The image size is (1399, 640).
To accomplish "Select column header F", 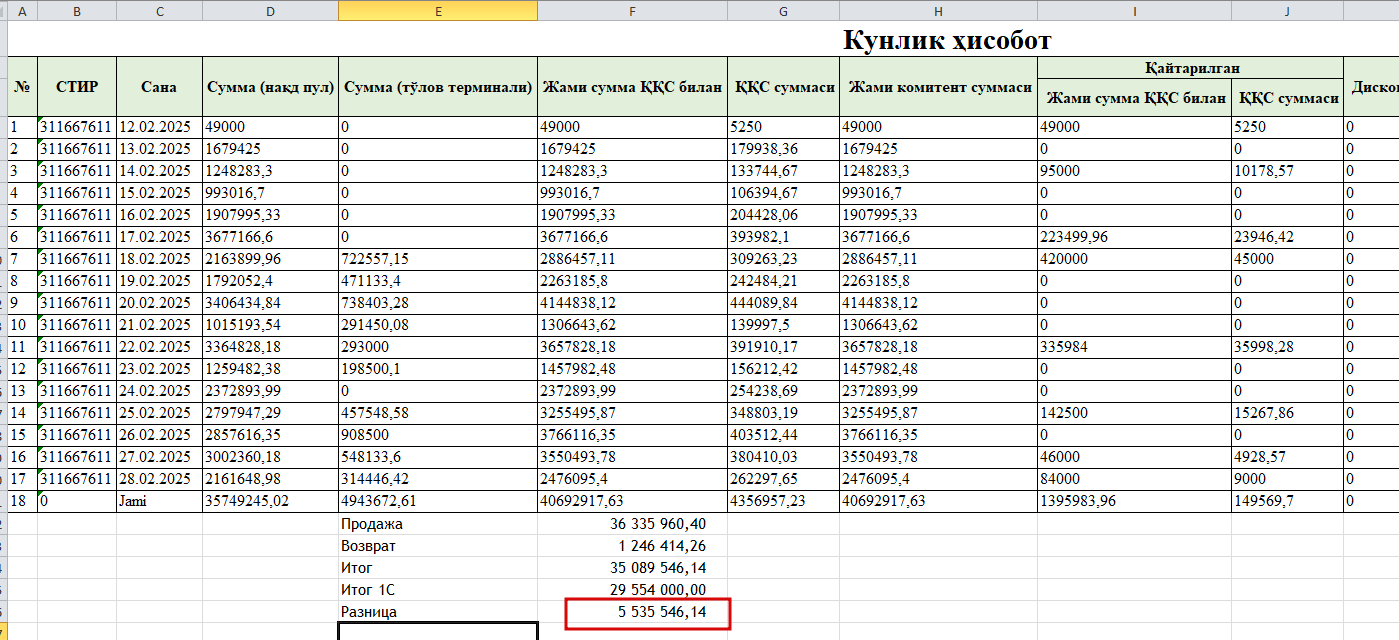I will point(632,11).
